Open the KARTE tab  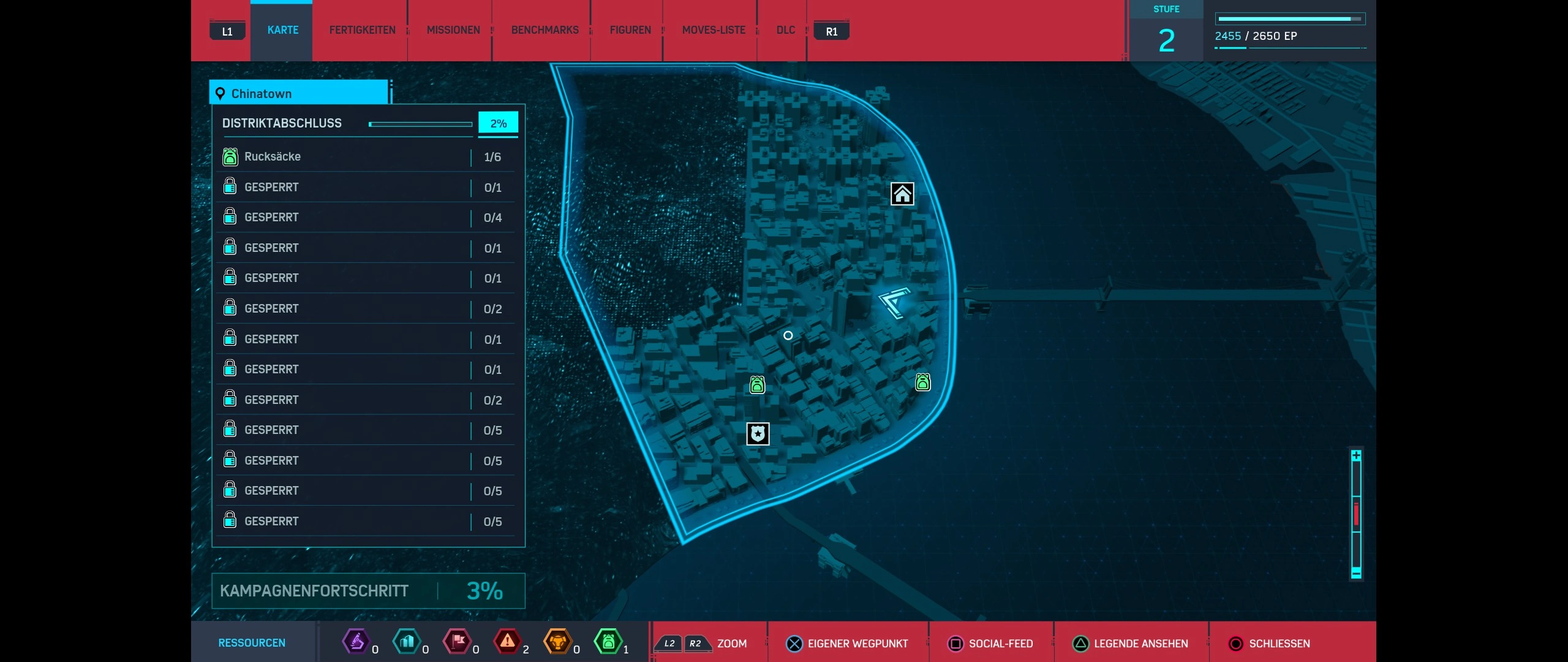[x=282, y=30]
